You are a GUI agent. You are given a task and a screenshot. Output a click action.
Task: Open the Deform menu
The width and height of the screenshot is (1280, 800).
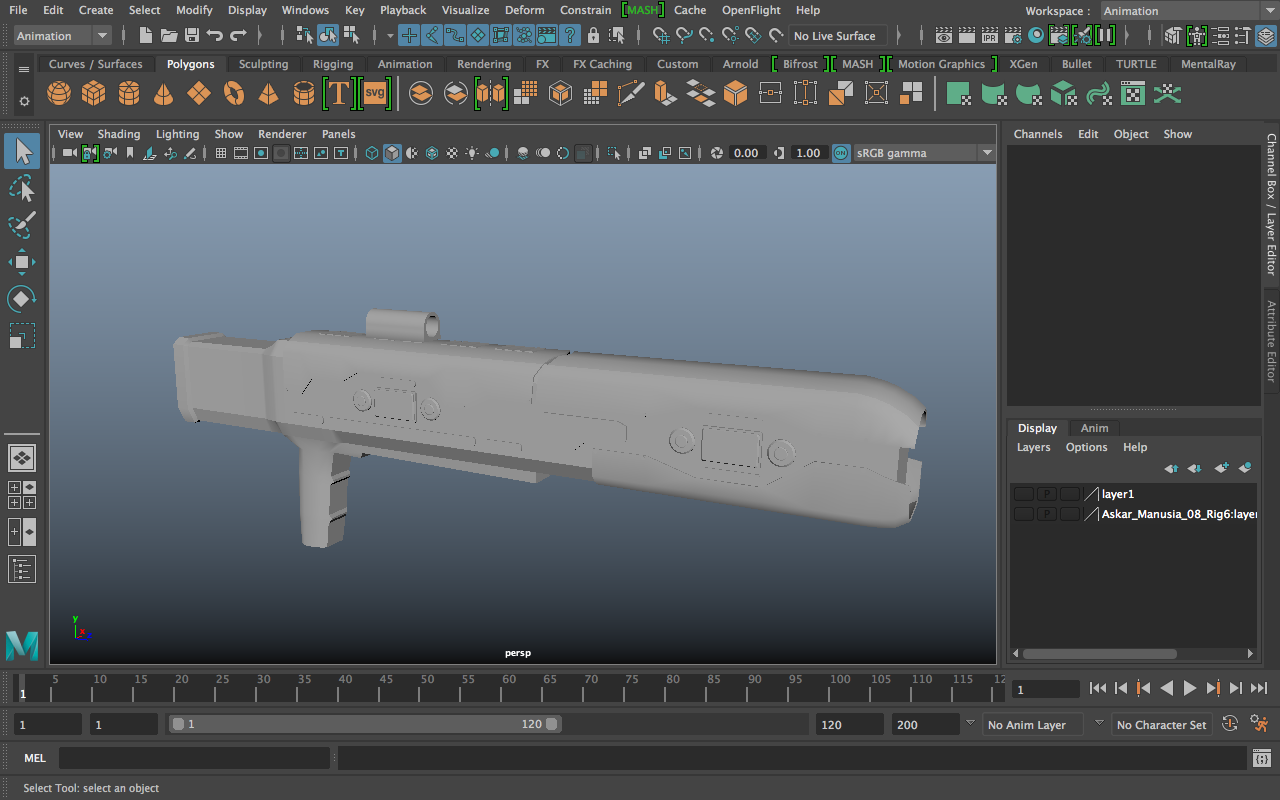pyautogui.click(x=525, y=10)
